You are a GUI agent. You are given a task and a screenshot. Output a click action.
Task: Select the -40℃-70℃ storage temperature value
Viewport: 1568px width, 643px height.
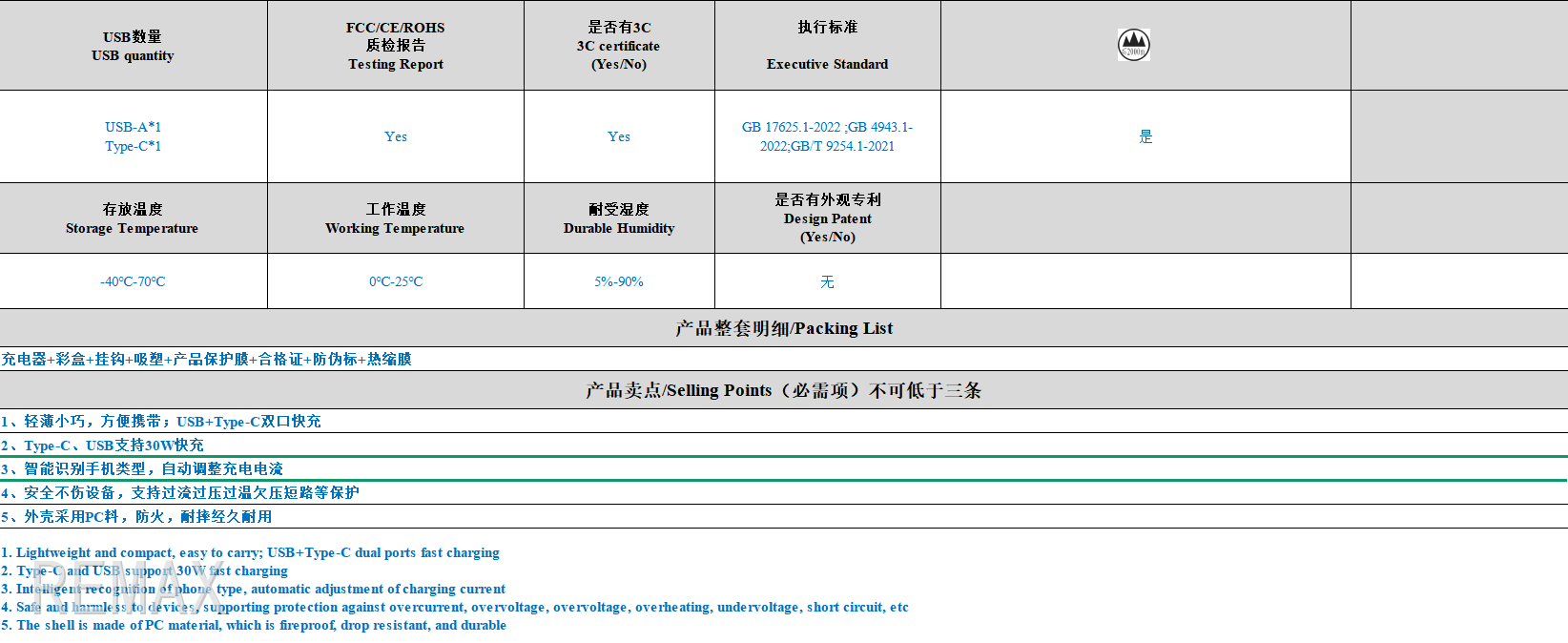[133, 281]
